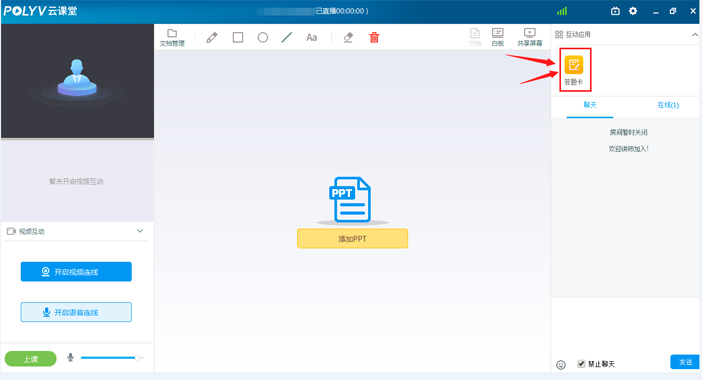Open the settings gear icon
Image resolution: width=702 pixels, height=380 pixels.
tap(633, 11)
